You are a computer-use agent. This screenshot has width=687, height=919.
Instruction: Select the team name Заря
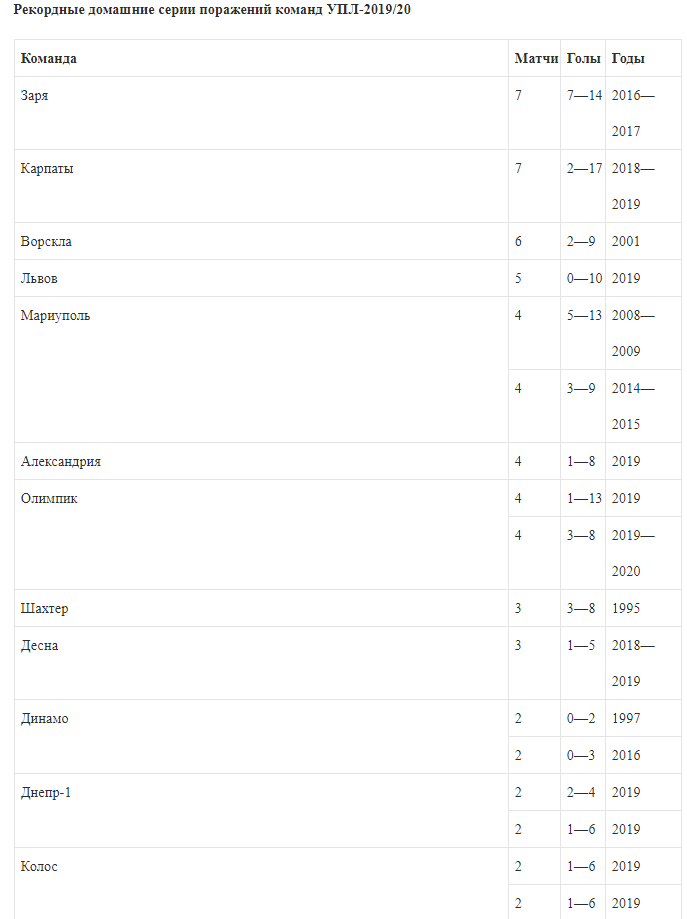coord(34,96)
